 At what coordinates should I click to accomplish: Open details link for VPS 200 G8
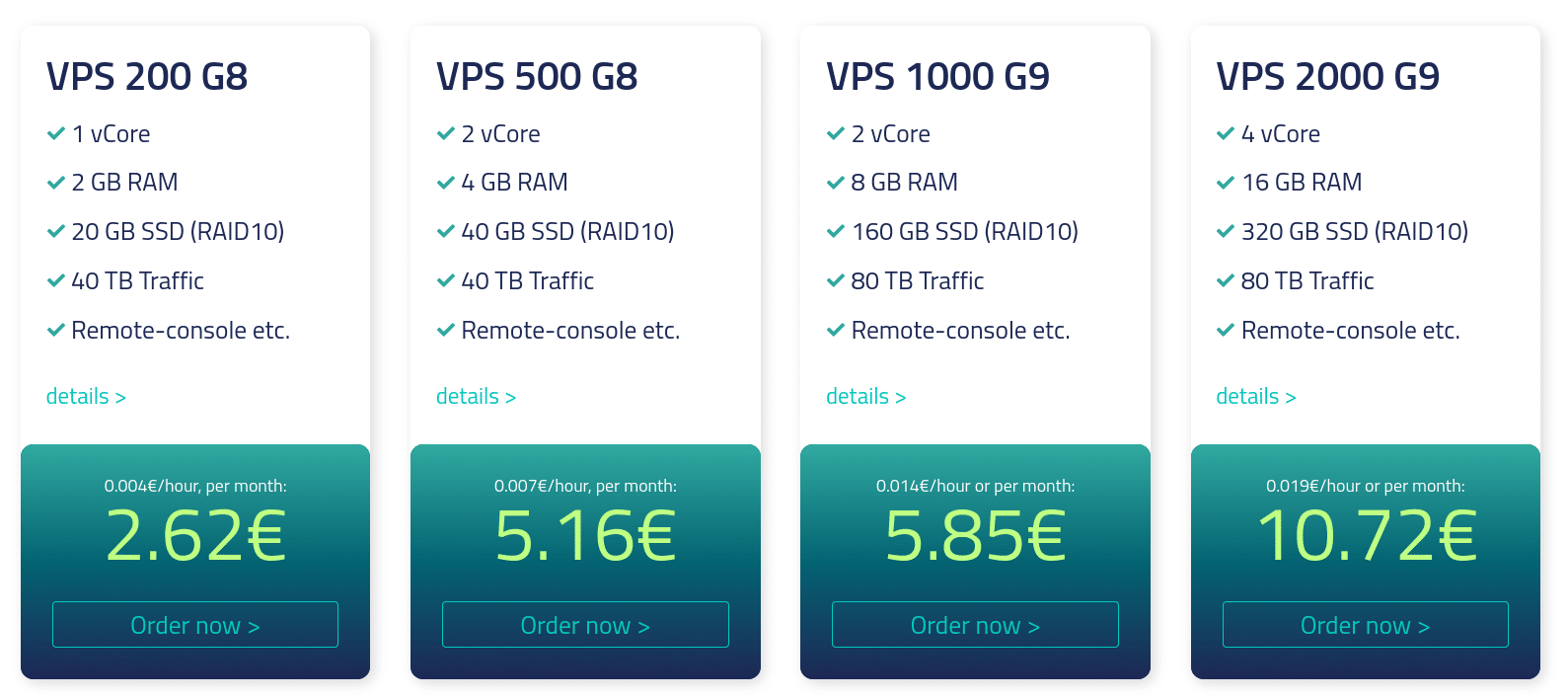86,397
